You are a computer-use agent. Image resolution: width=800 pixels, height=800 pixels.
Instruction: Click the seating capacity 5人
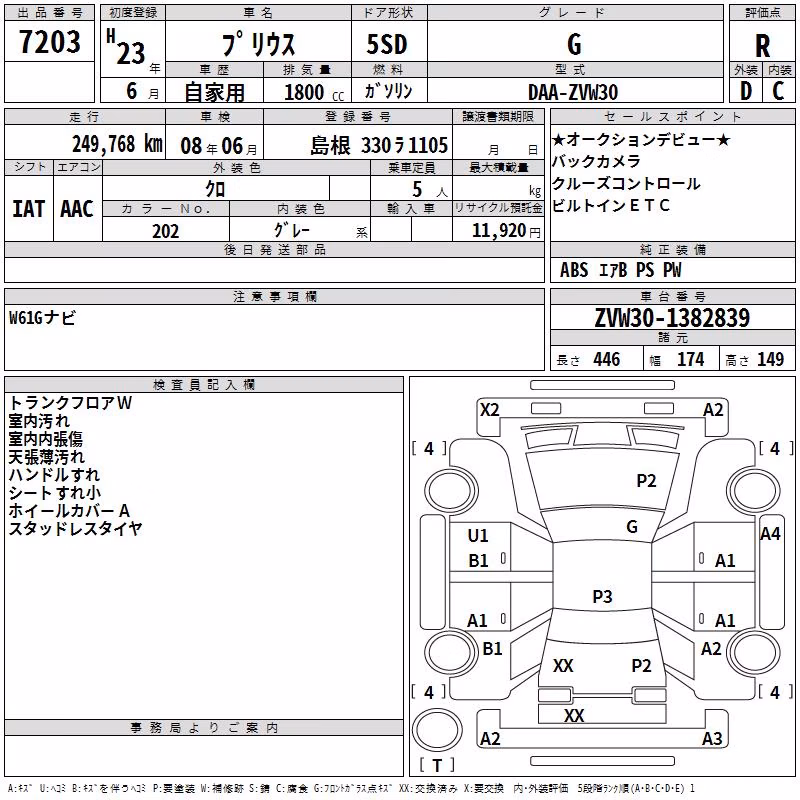point(430,189)
